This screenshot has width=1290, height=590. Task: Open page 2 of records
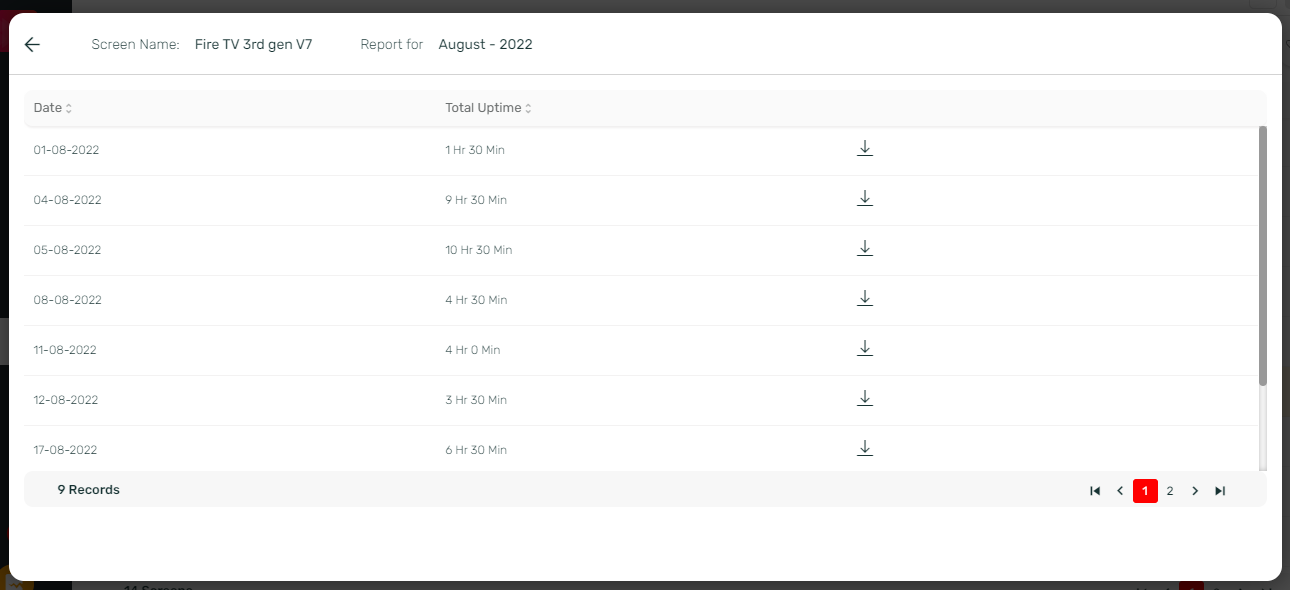[1170, 491]
